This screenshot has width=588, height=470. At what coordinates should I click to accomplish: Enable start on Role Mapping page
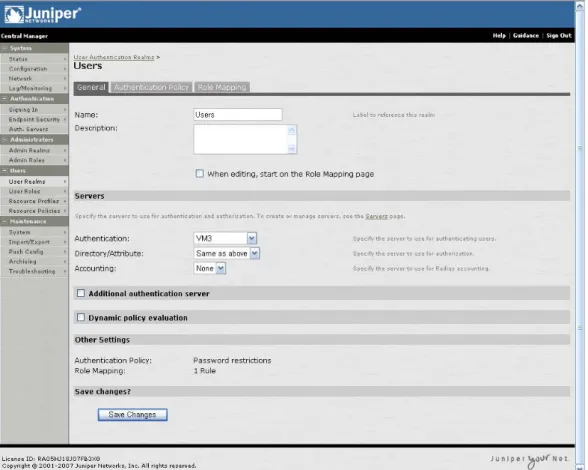tap(200, 173)
